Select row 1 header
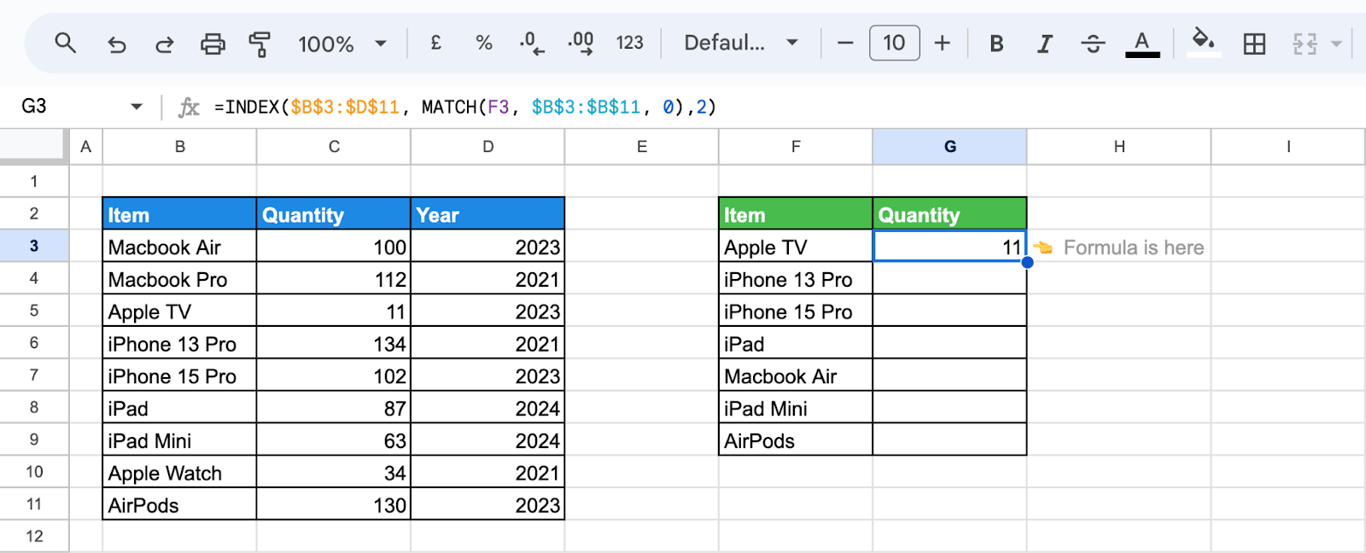 coord(34,181)
